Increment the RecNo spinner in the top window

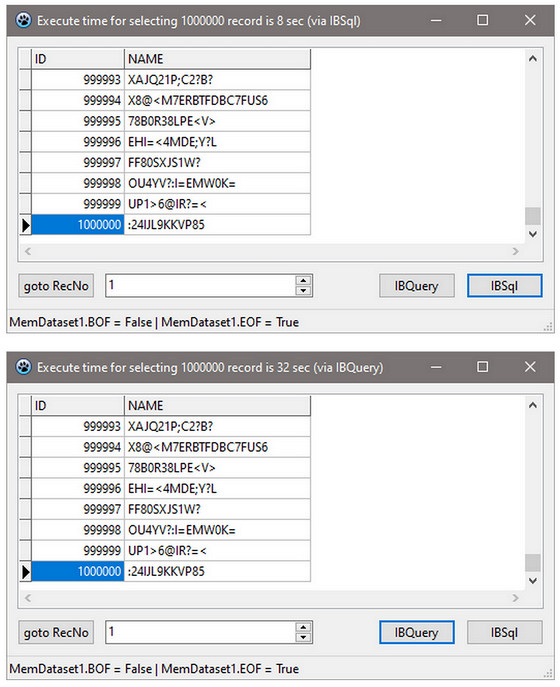point(303,281)
